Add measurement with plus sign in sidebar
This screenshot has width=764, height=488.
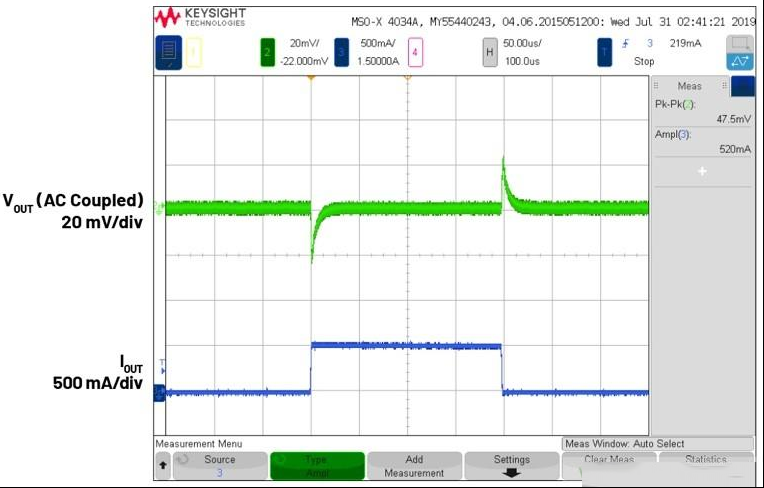[x=702, y=171]
